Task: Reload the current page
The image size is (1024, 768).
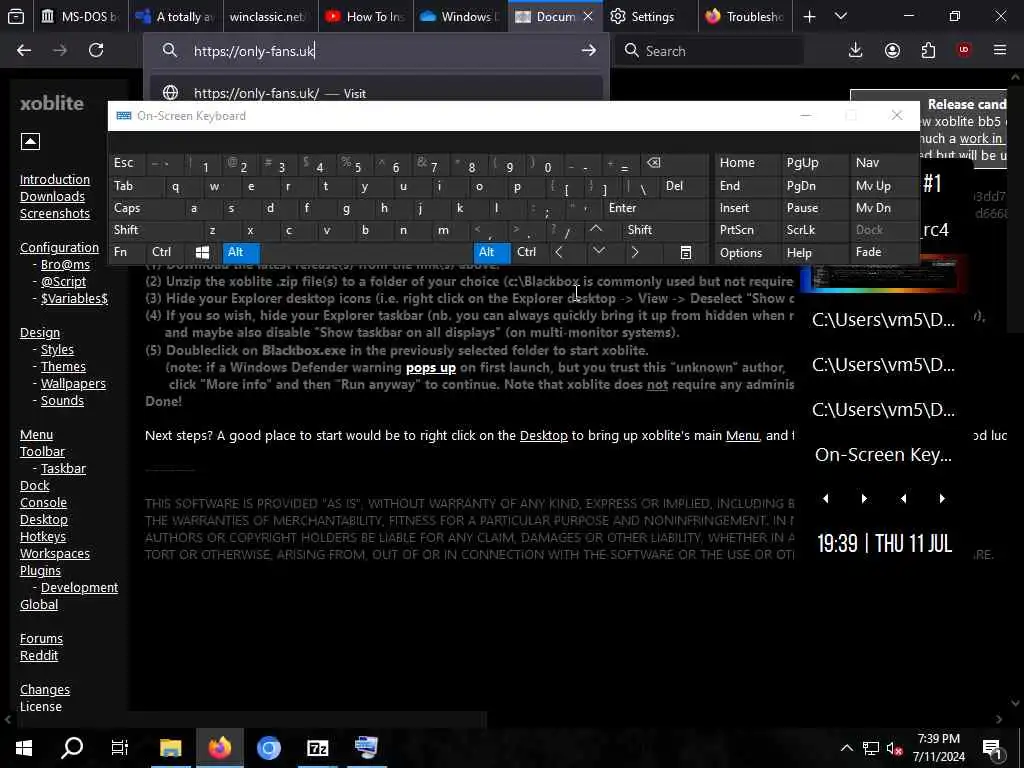Action: (96, 50)
